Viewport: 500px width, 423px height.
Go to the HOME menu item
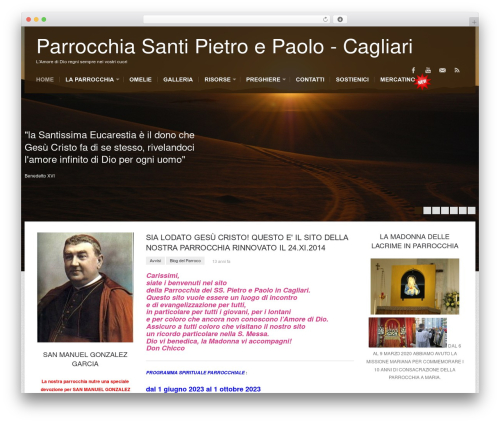pos(45,80)
